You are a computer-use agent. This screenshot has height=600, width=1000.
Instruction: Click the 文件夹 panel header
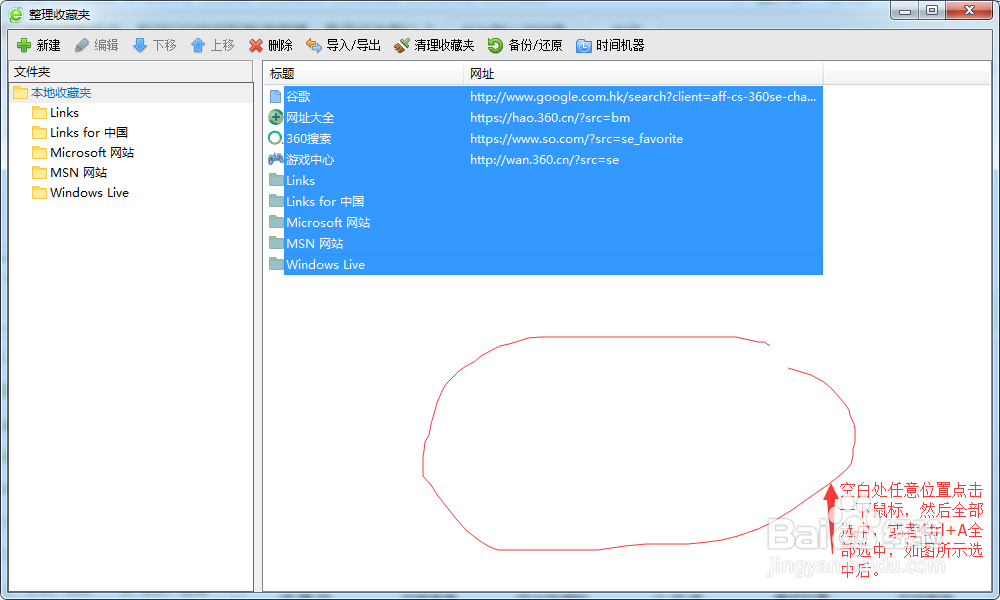[x=130, y=71]
